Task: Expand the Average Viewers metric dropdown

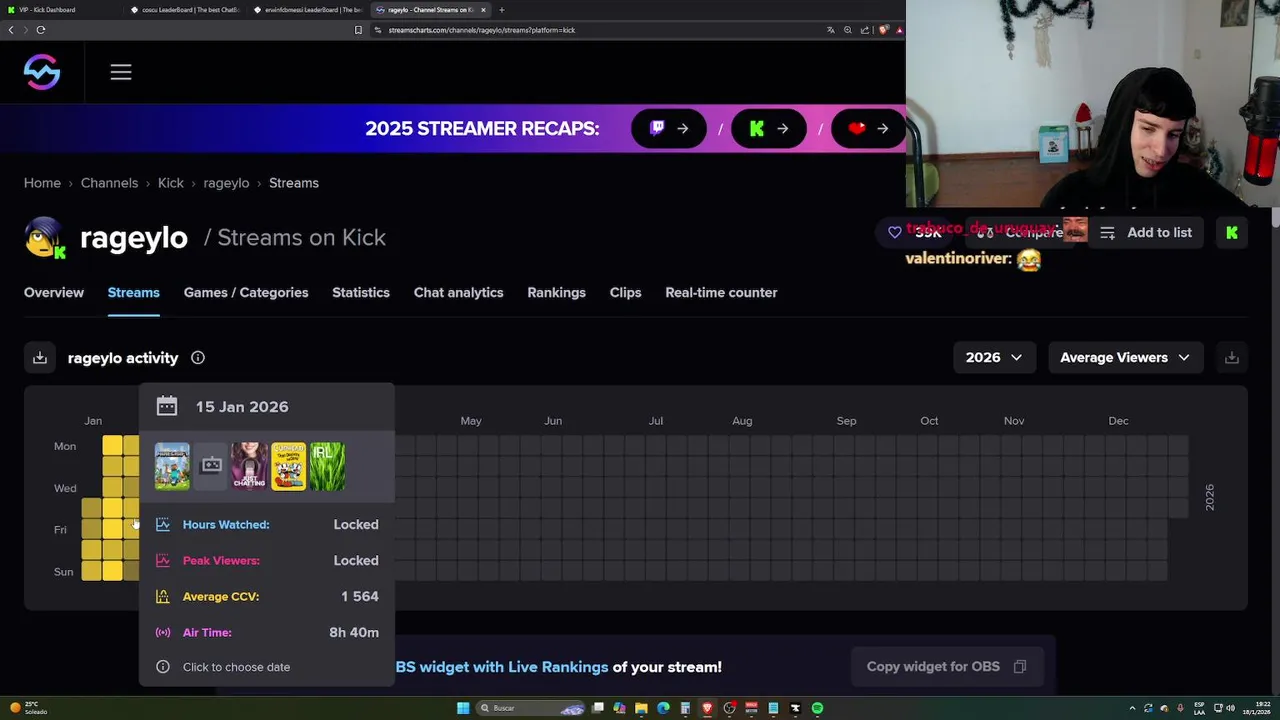Action: pos(1125,358)
